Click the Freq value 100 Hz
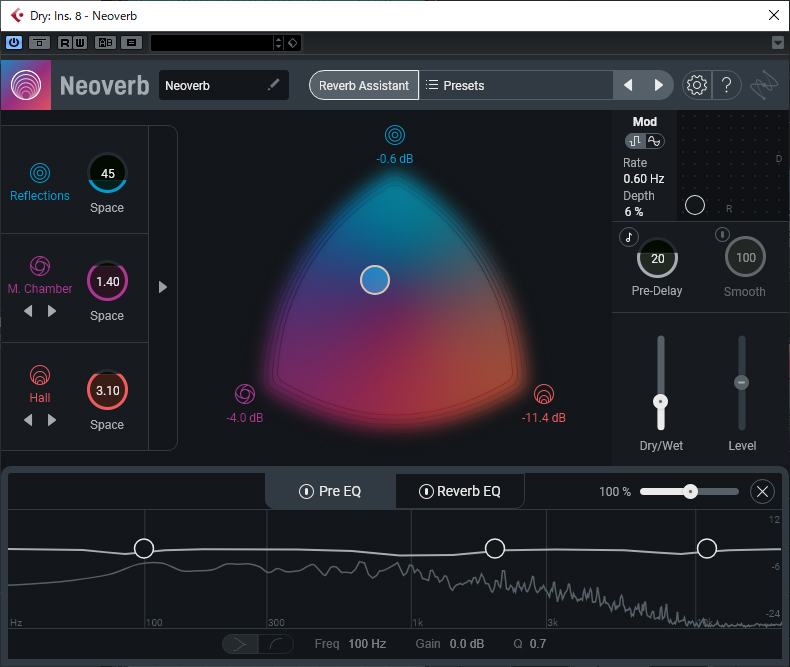790x667 pixels. (x=367, y=644)
